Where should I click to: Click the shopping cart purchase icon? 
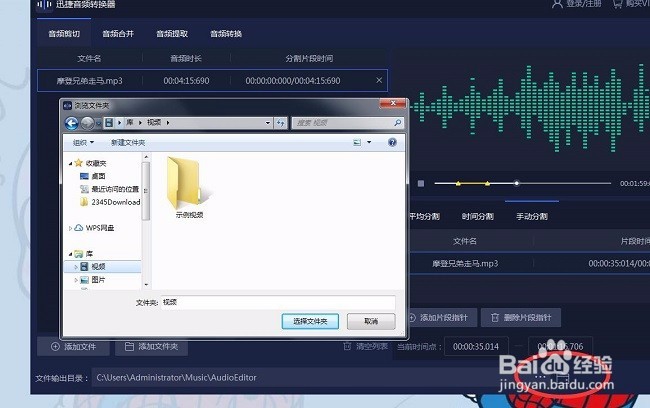(x=618, y=4)
